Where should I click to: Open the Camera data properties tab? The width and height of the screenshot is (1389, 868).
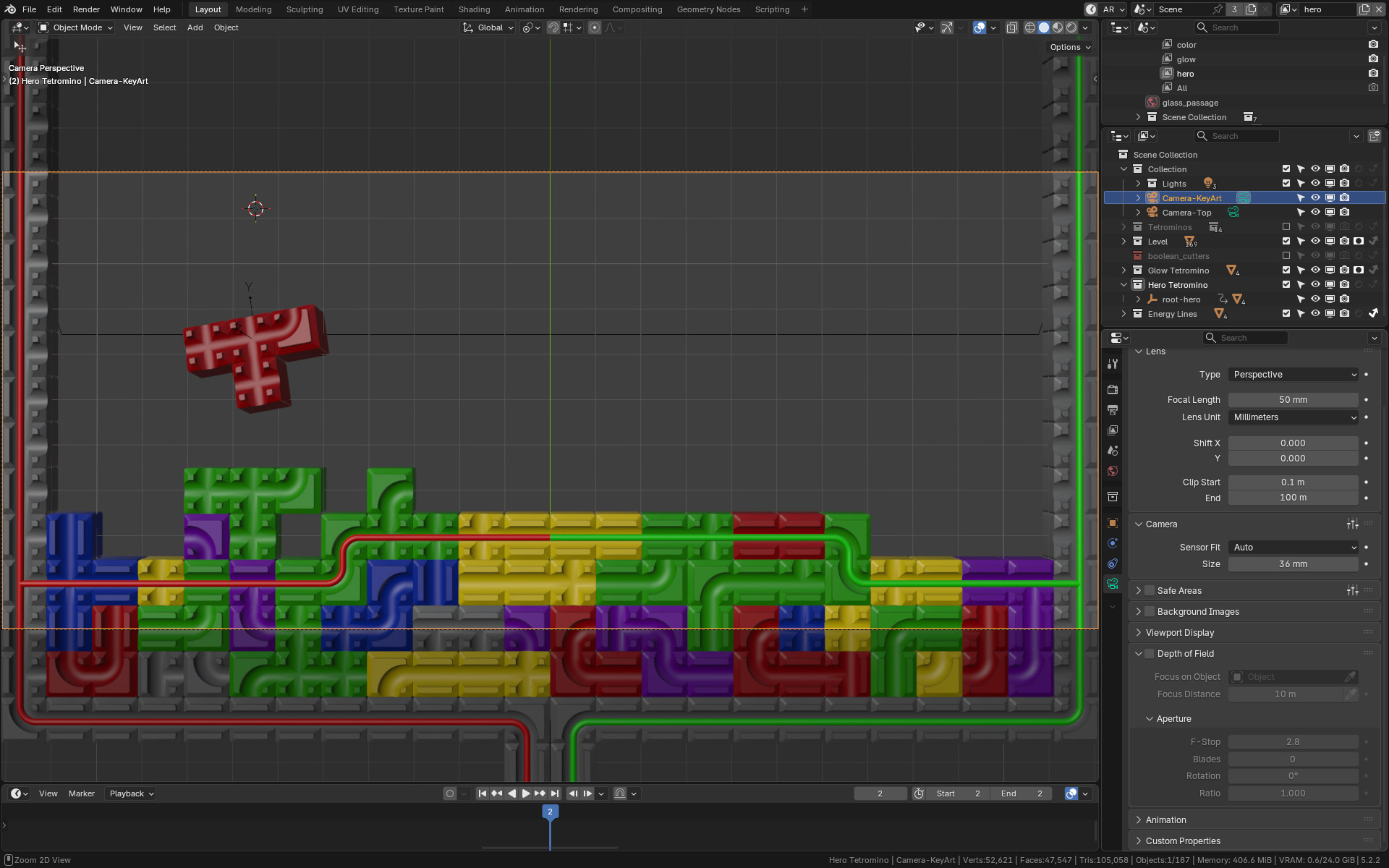pos(1113,584)
